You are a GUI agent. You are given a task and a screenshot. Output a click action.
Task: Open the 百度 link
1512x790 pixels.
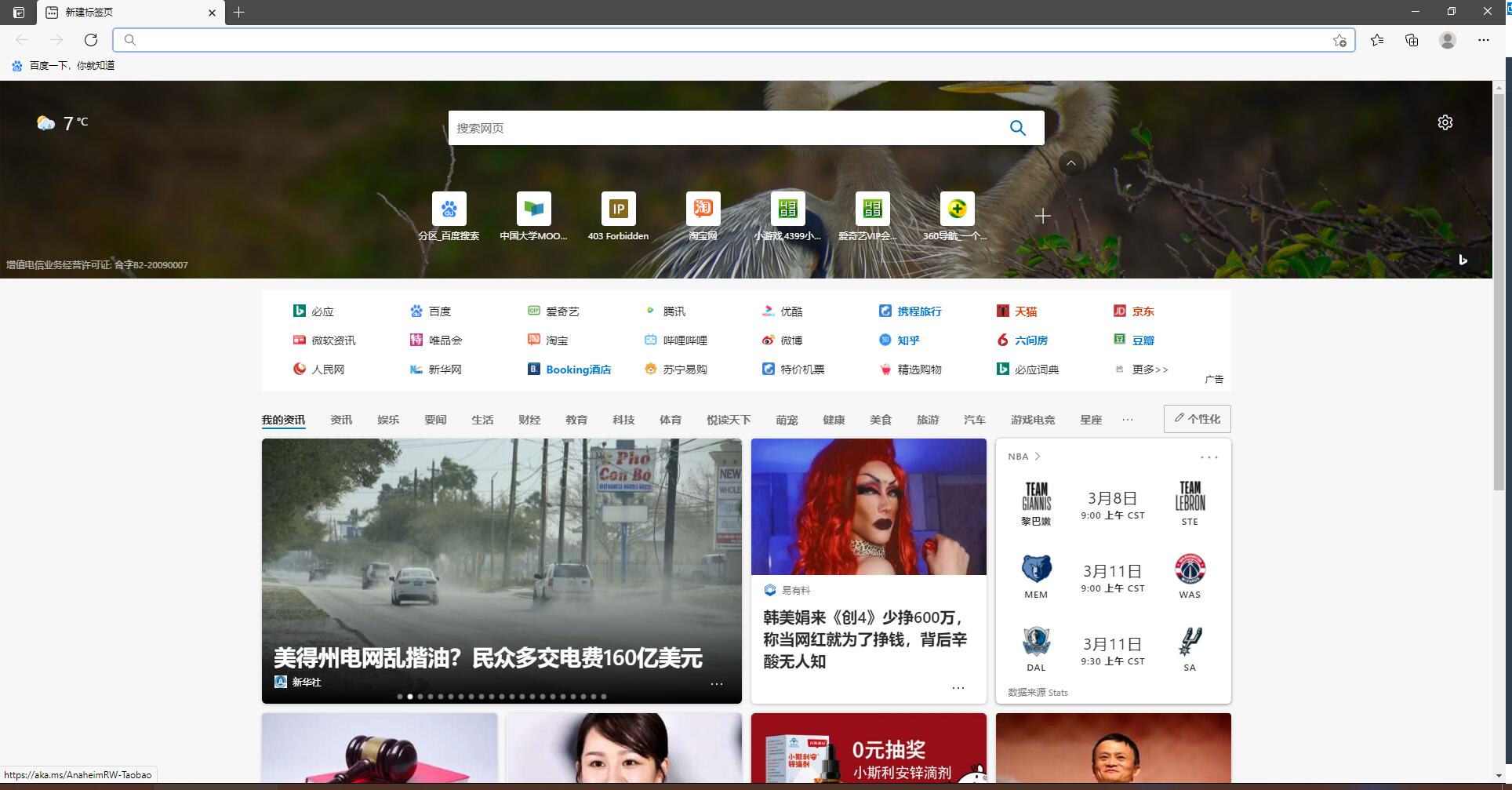(x=431, y=311)
